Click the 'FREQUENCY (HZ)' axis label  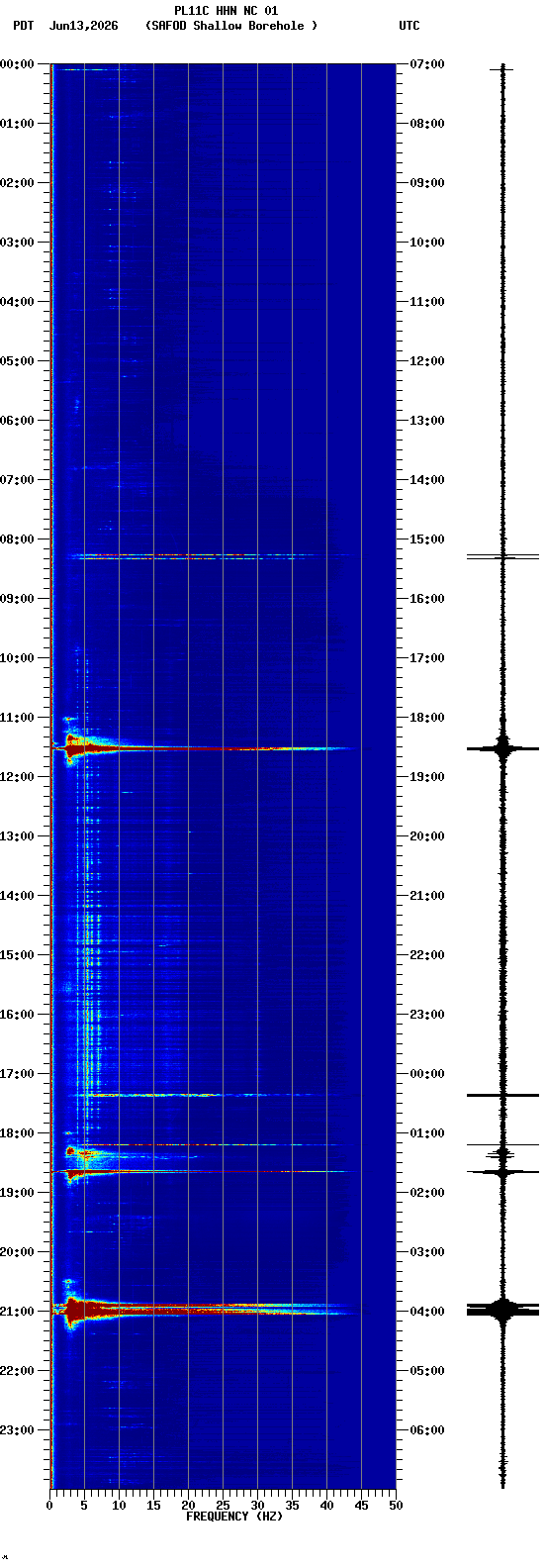pyautogui.click(x=234, y=1516)
